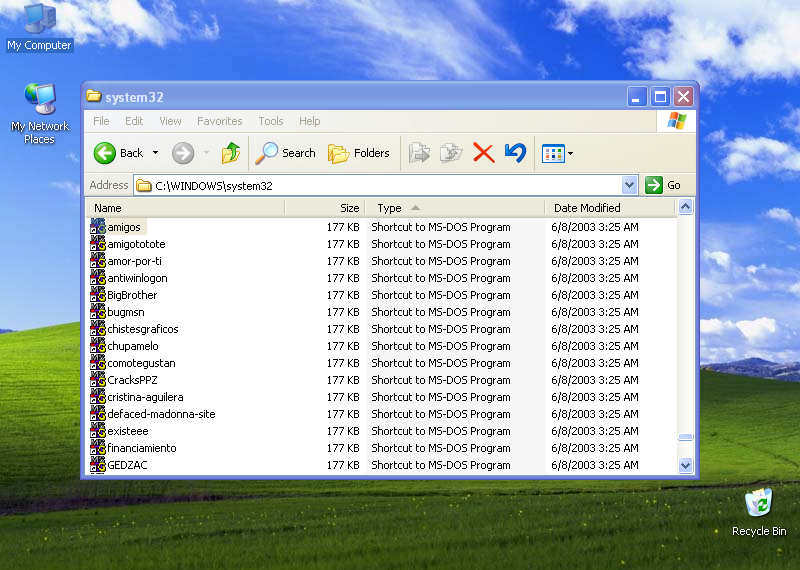This screenshot has width=800, height=570.
Task: Click the CracksPPZ file name text
Action: (x=132, y=380)
